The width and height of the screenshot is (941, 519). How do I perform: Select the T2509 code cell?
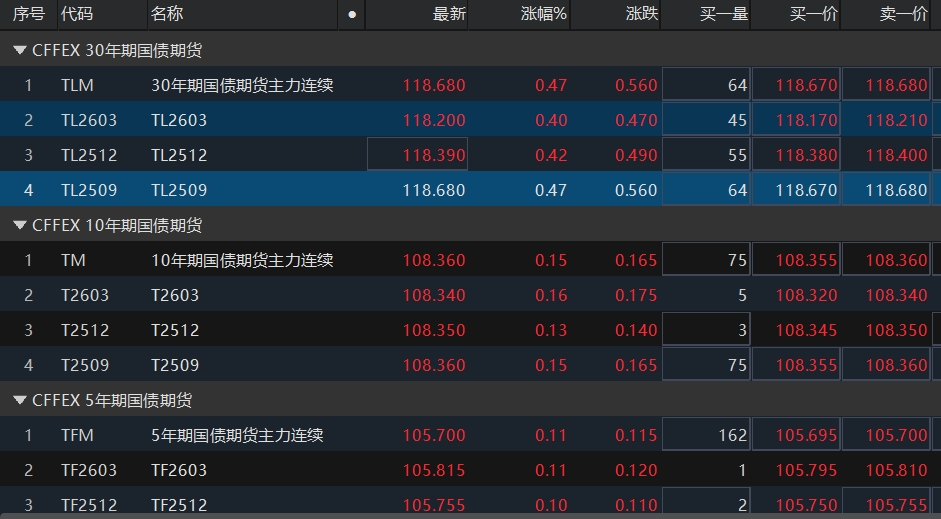click(x=85, y=365)
